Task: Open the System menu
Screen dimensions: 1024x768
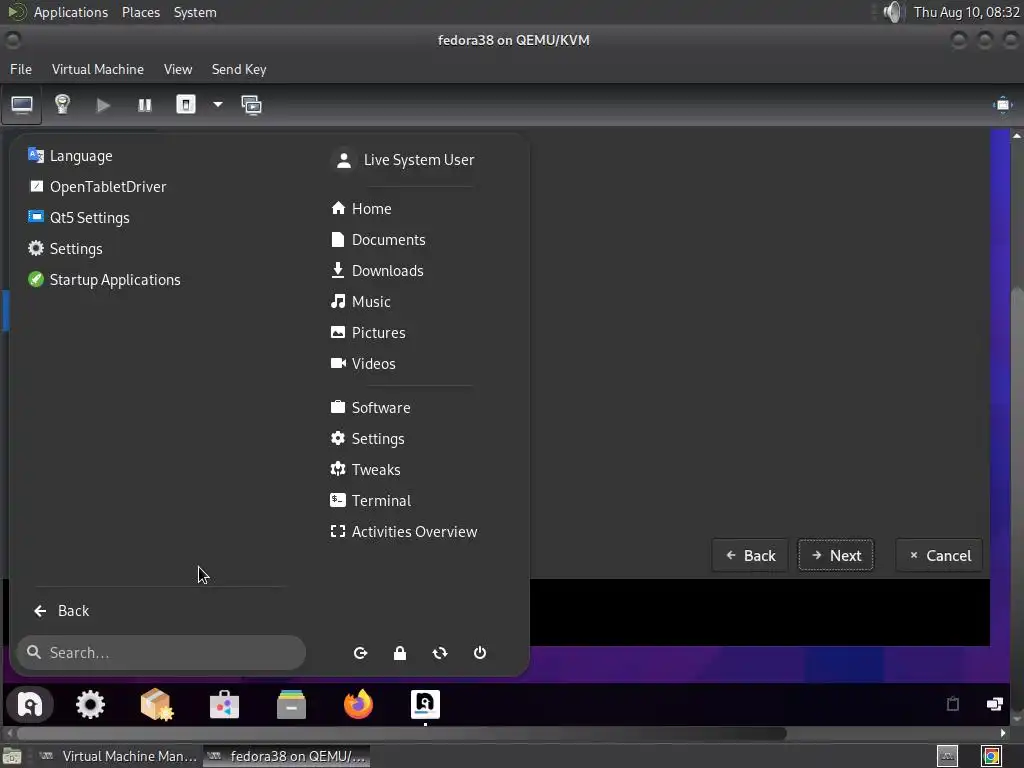Action: tap(195, 12)
